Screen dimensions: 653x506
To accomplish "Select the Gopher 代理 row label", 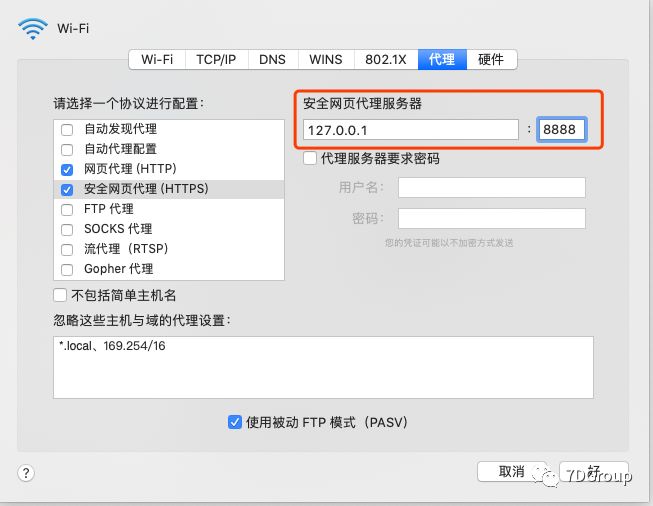I will (119, 269).
